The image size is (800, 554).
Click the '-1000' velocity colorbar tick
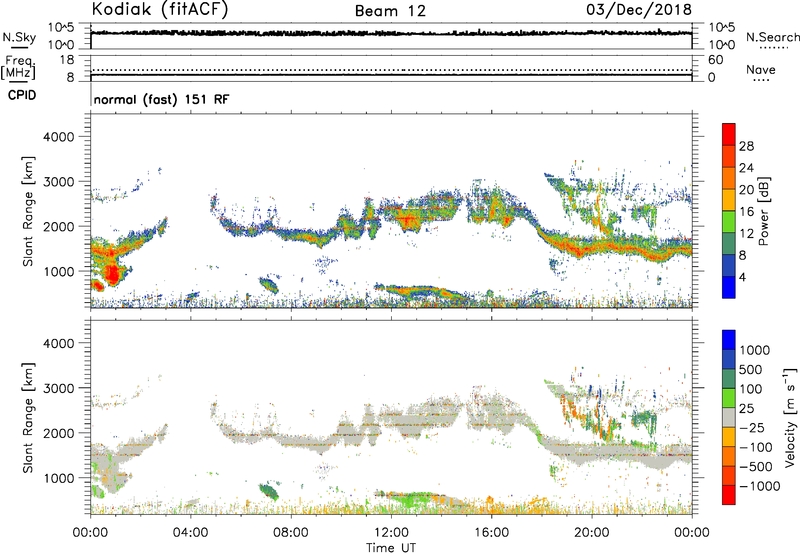pos(760,486)
